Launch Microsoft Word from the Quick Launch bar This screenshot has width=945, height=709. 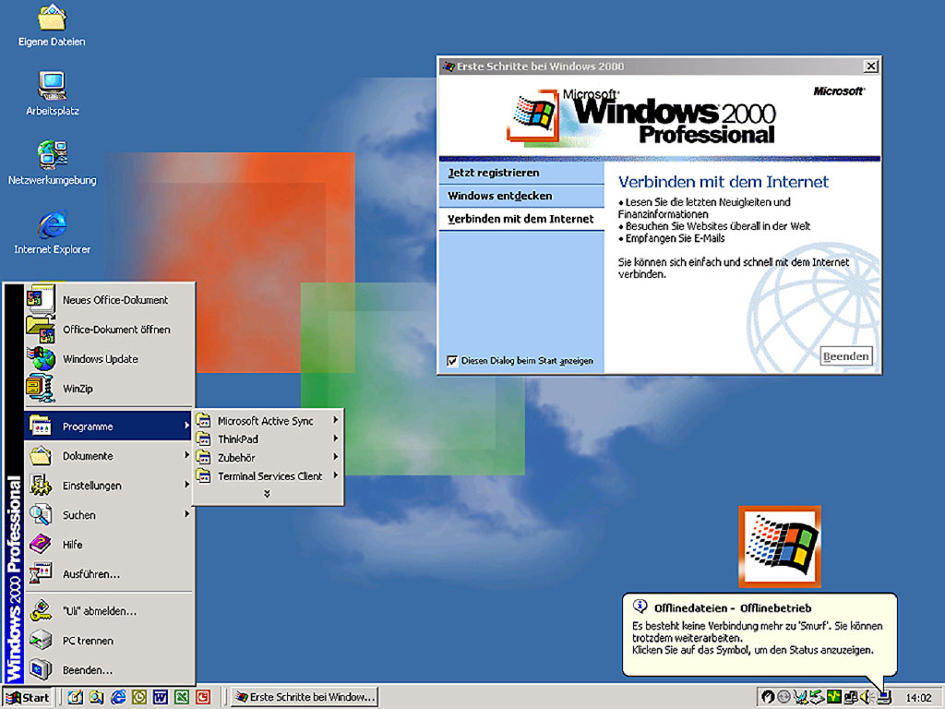click(160, 697)
